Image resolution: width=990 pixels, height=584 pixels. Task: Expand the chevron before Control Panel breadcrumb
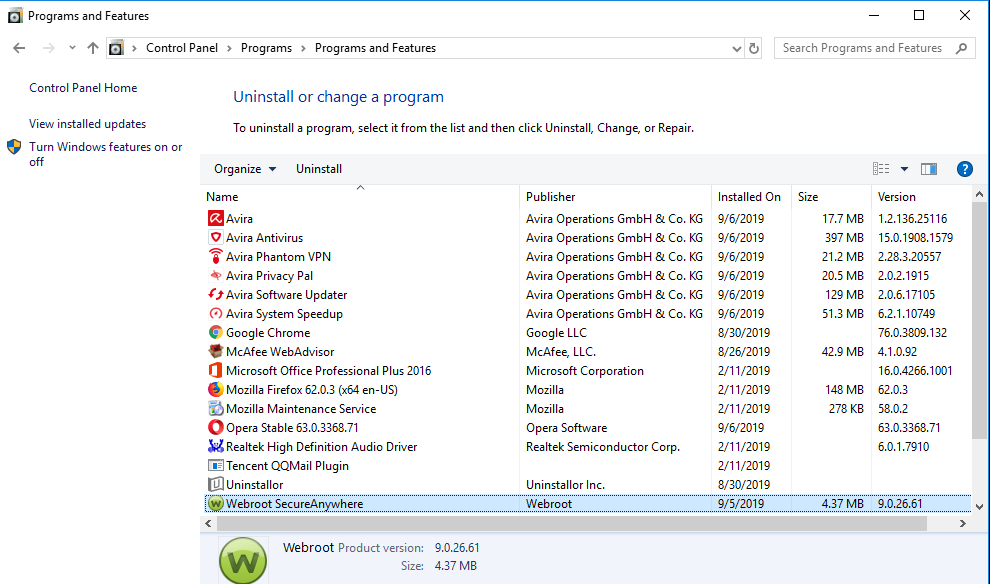pyautogui.click(x=134, y=48)
